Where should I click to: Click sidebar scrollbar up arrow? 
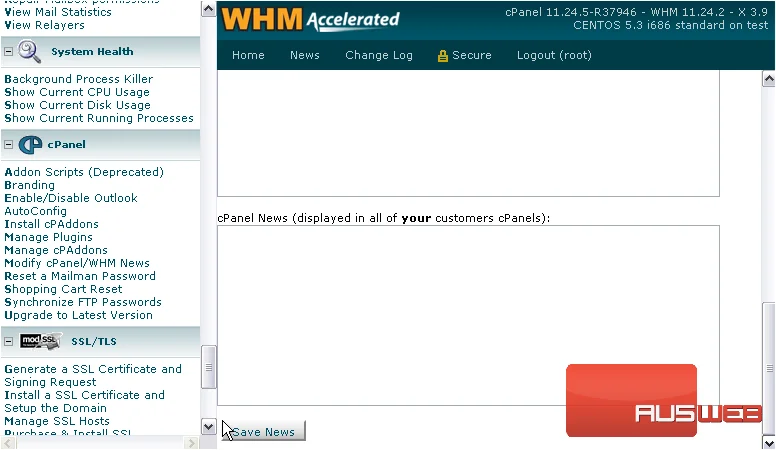[x=208, y=9]
